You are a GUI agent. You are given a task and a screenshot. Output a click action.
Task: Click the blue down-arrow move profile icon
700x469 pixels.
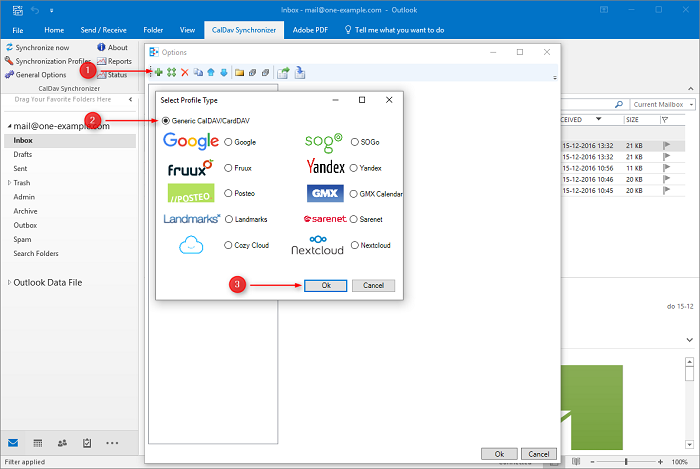[x=223, y=73]
